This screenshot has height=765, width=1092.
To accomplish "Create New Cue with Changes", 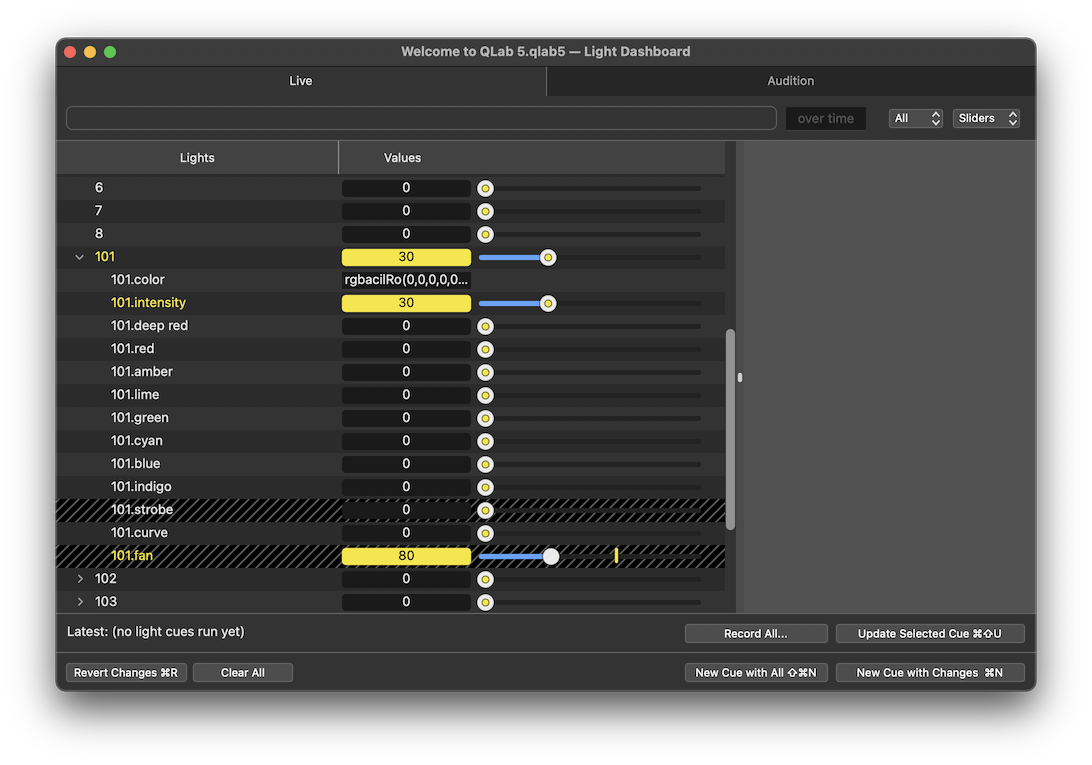I will [929, 673].
